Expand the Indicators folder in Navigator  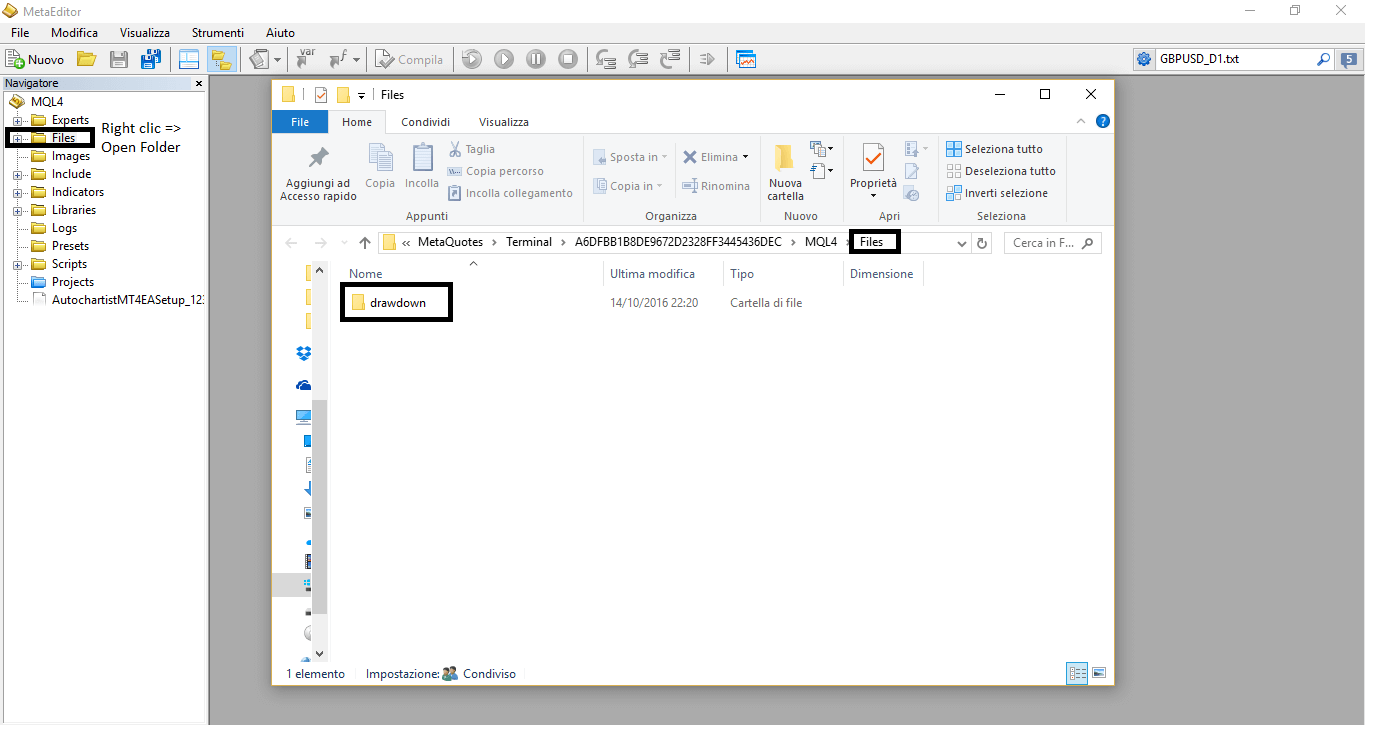(17, 193)
